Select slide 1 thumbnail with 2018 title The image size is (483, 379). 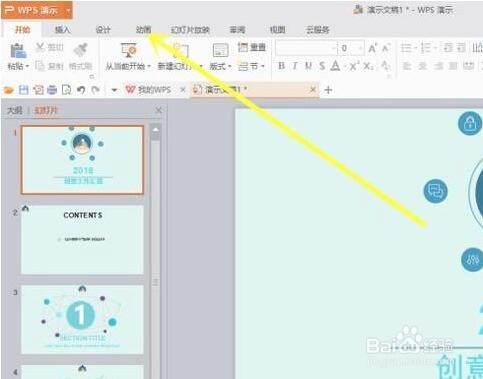[x=82, y=160]
